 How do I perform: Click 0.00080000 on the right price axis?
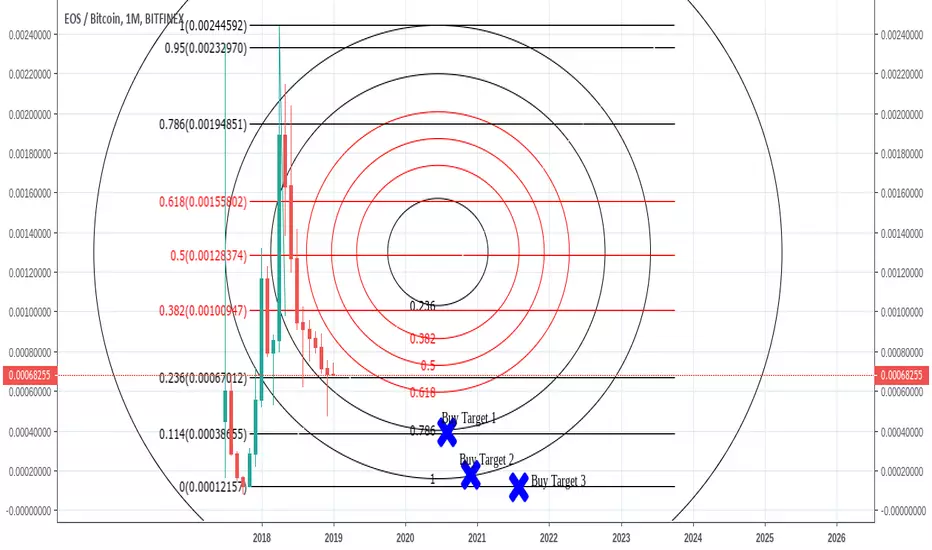[902, 353]
